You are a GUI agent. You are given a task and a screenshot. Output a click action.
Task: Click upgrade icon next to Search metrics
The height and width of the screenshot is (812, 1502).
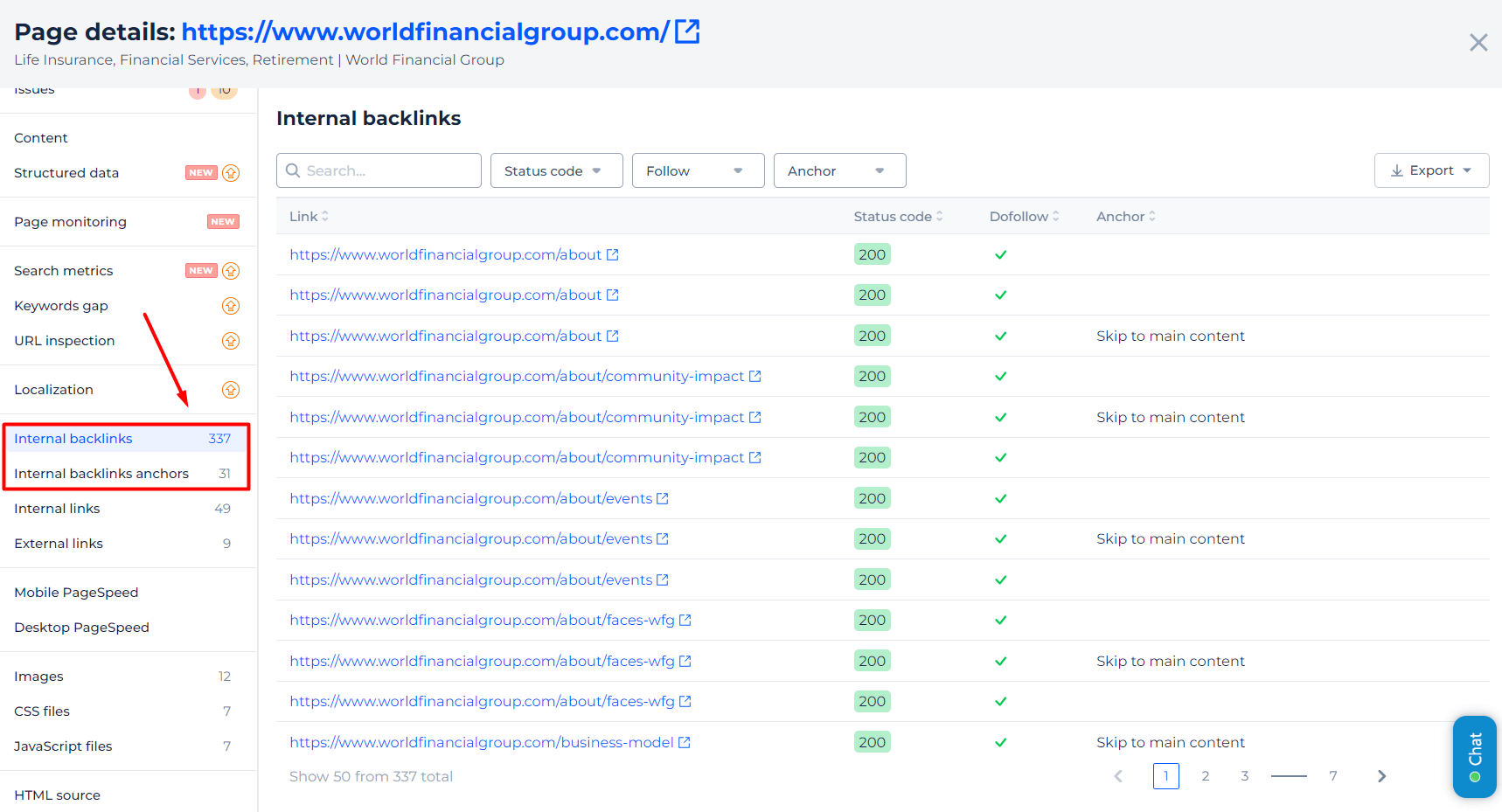click(231, 271)
